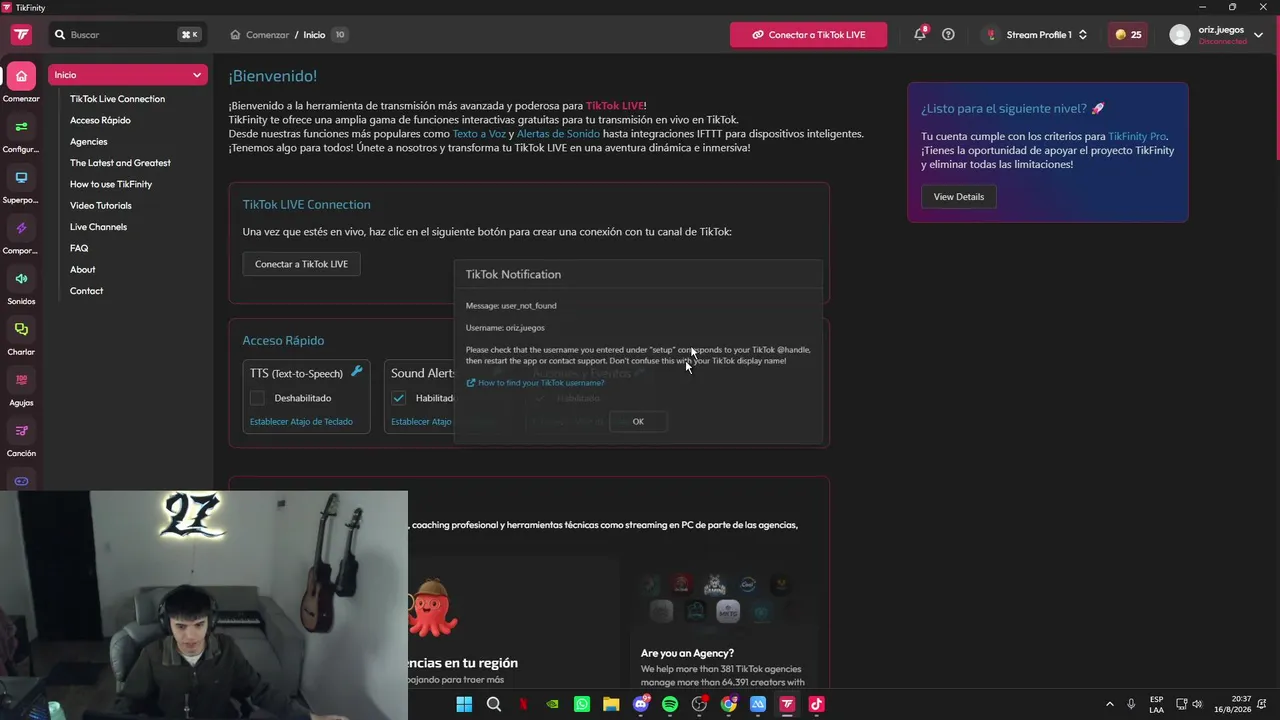This screenshot has width=1280, height=720.
Task: Click the home icon beside Comenzar breadcrumb
Action: (x=235, y=35)
